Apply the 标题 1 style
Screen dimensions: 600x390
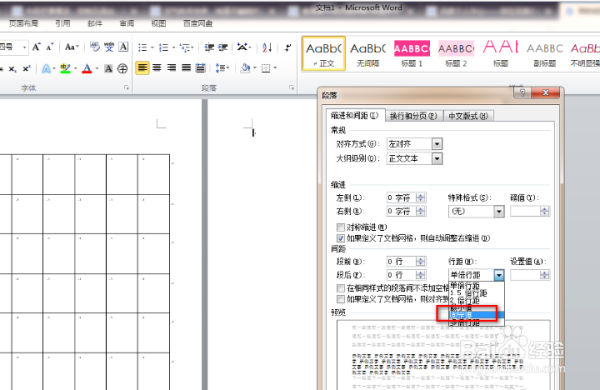click(x=412, y=54)
